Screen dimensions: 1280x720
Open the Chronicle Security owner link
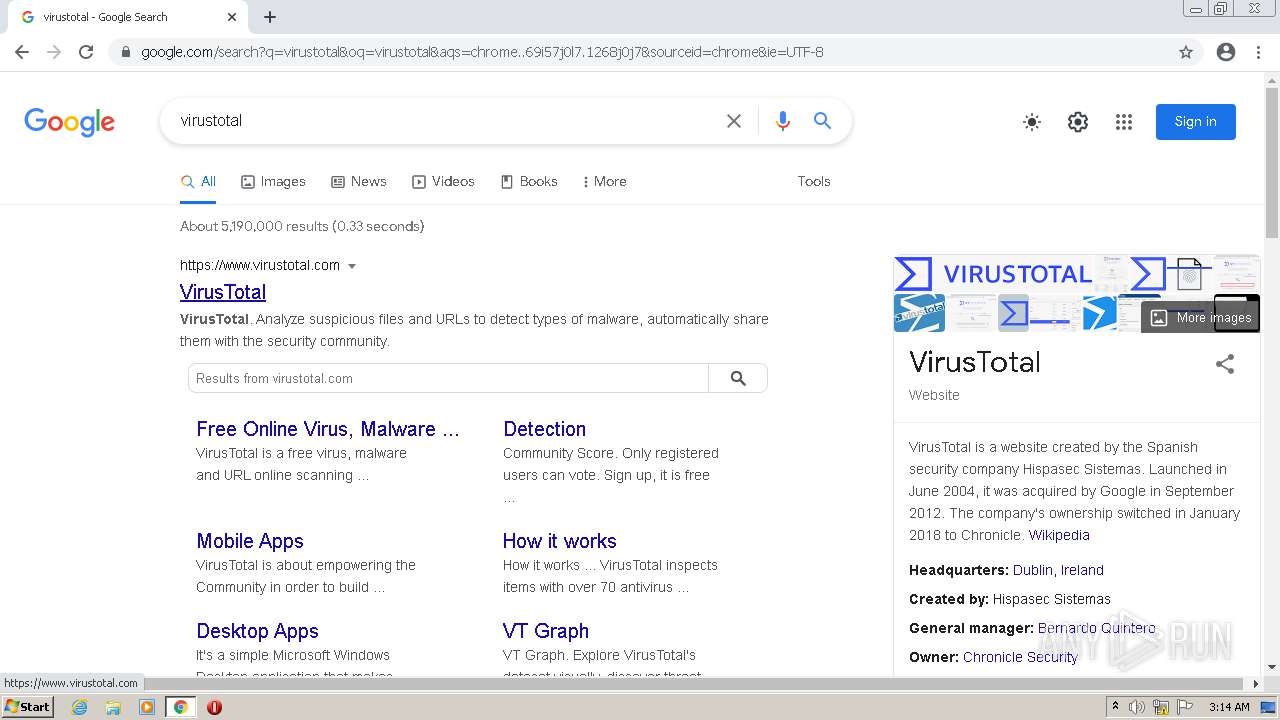click(1020, 657)
